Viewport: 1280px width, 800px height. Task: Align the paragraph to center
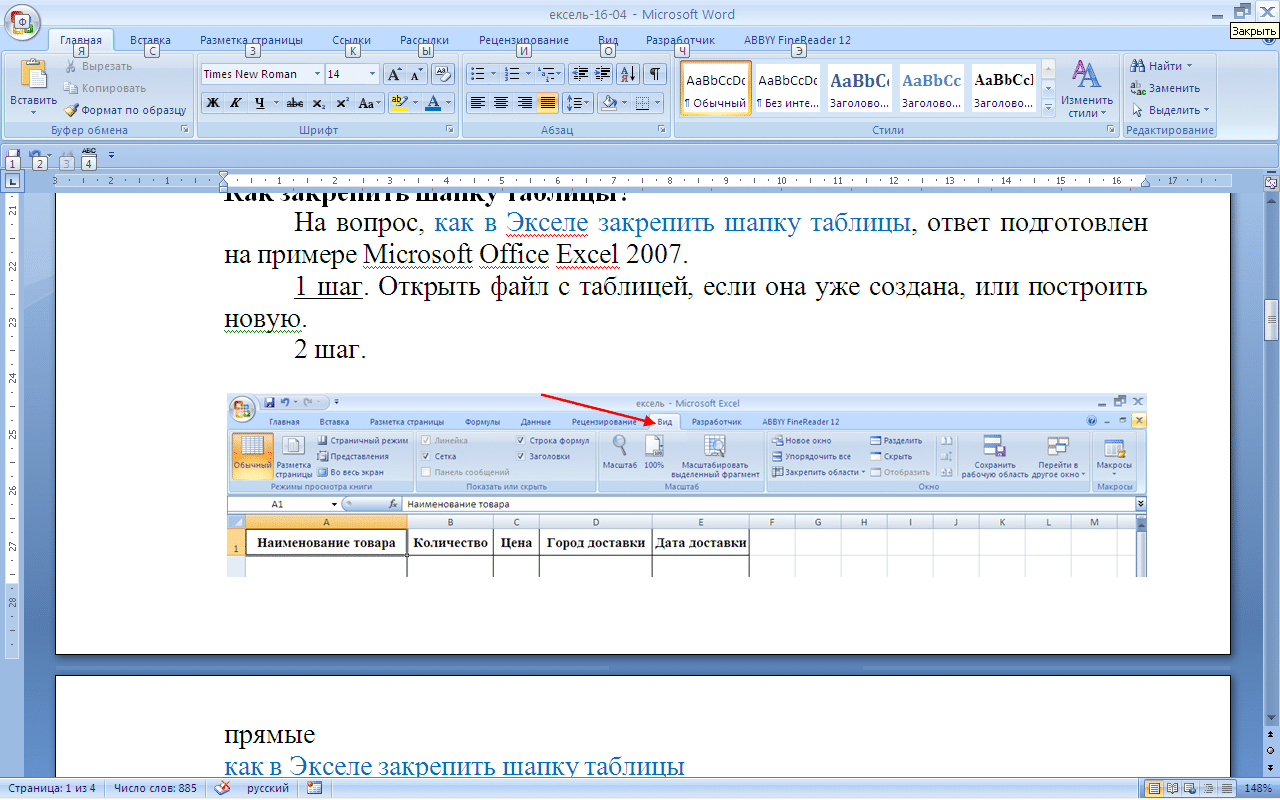point(501,103)
